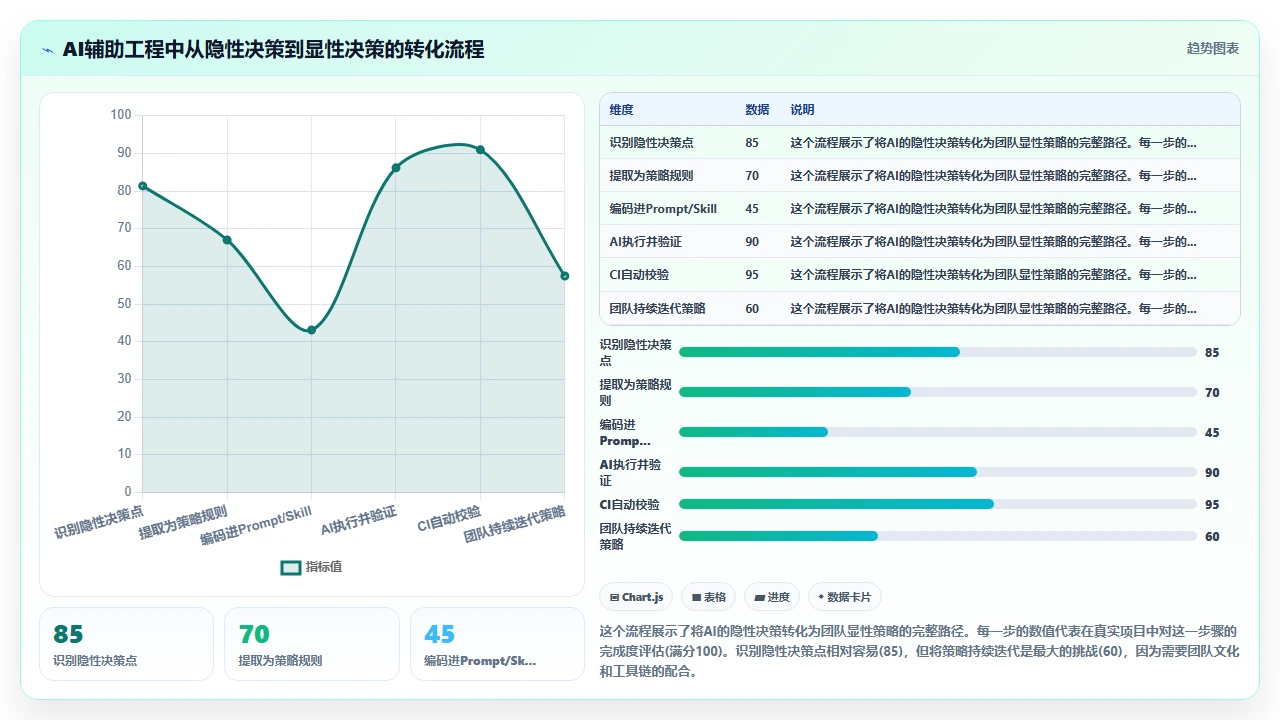1280x720 pixels.
Task: Click progress value 95 beside CI自动校验 bar
Action: [x=1212, y=504]
